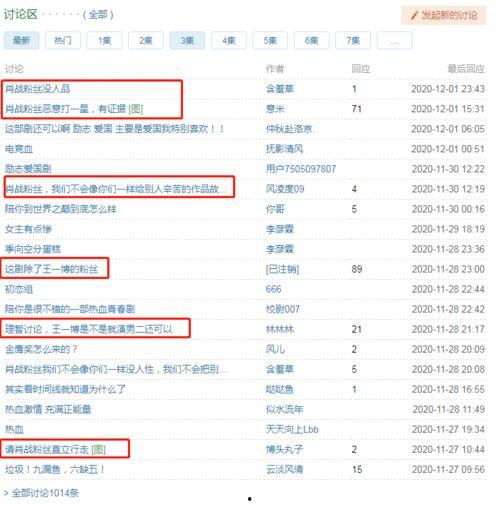Open thread 理智讨论，王一博是不是就演男二还可以

pyautogui.click(x=89, y=329)
